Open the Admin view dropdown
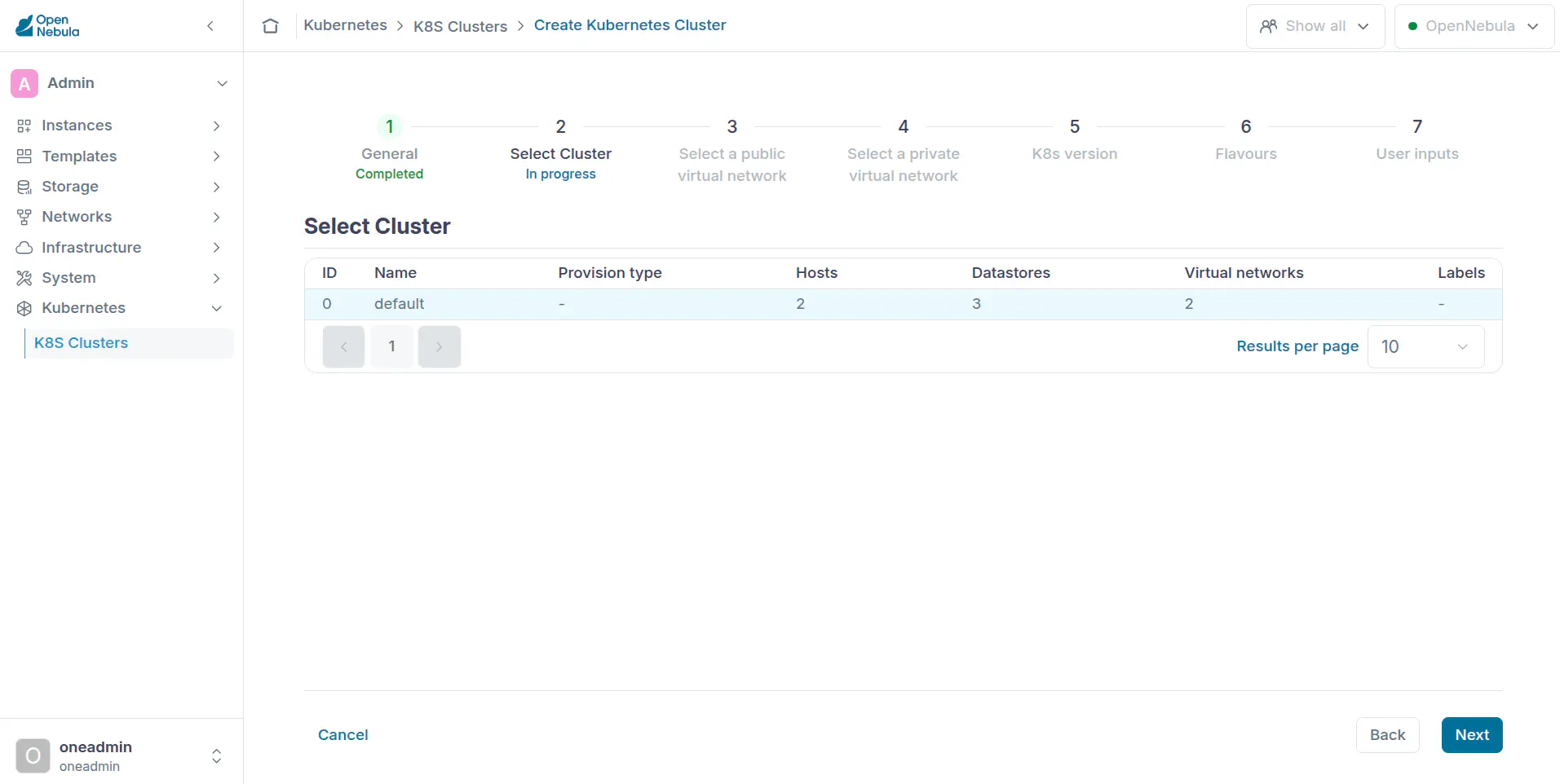The image size is (1560, 784). pos(222,83)
